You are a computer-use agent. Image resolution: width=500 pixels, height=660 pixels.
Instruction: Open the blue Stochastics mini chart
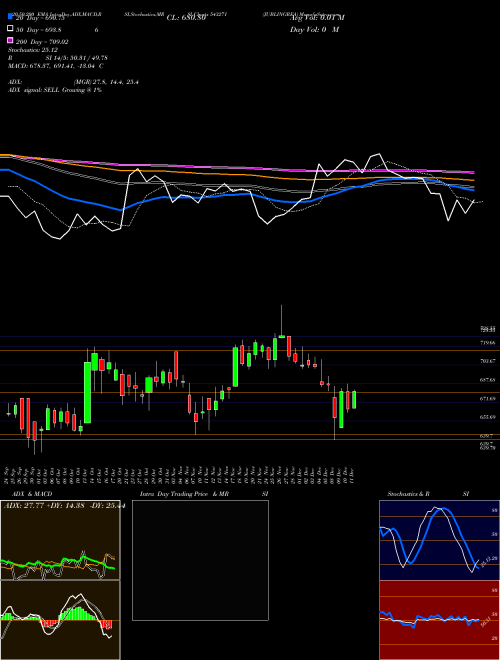(439, 540)
